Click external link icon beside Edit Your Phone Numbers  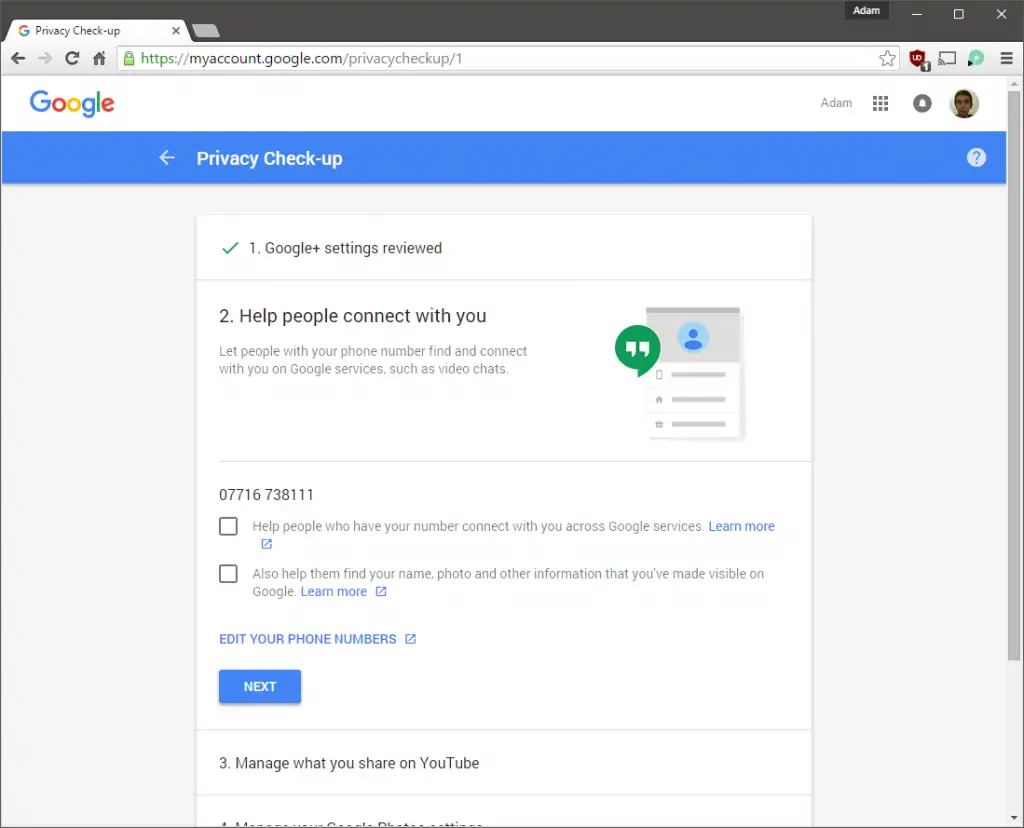[x=410, y=639]
